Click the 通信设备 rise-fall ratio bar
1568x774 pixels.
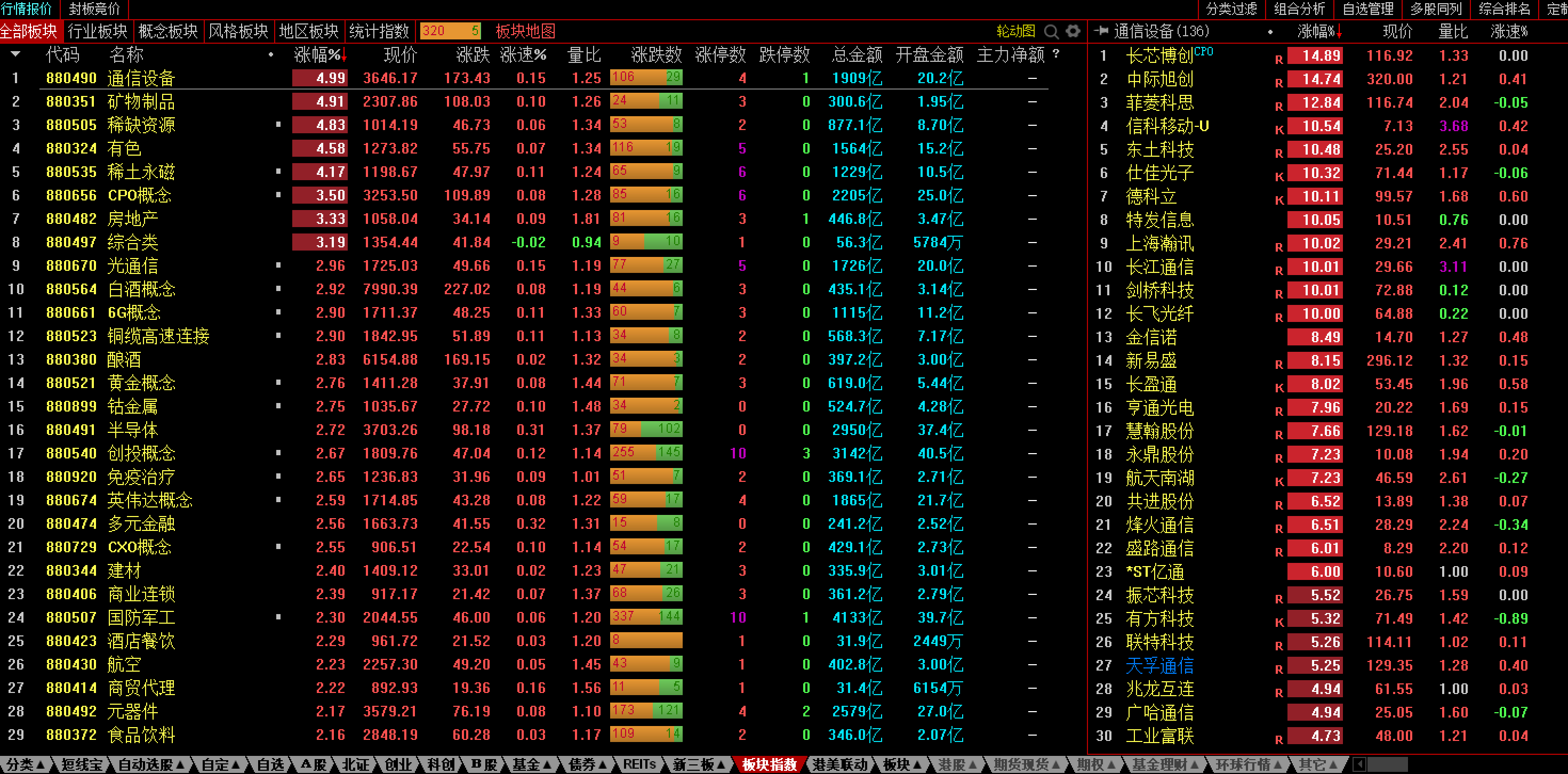[646, 77]
